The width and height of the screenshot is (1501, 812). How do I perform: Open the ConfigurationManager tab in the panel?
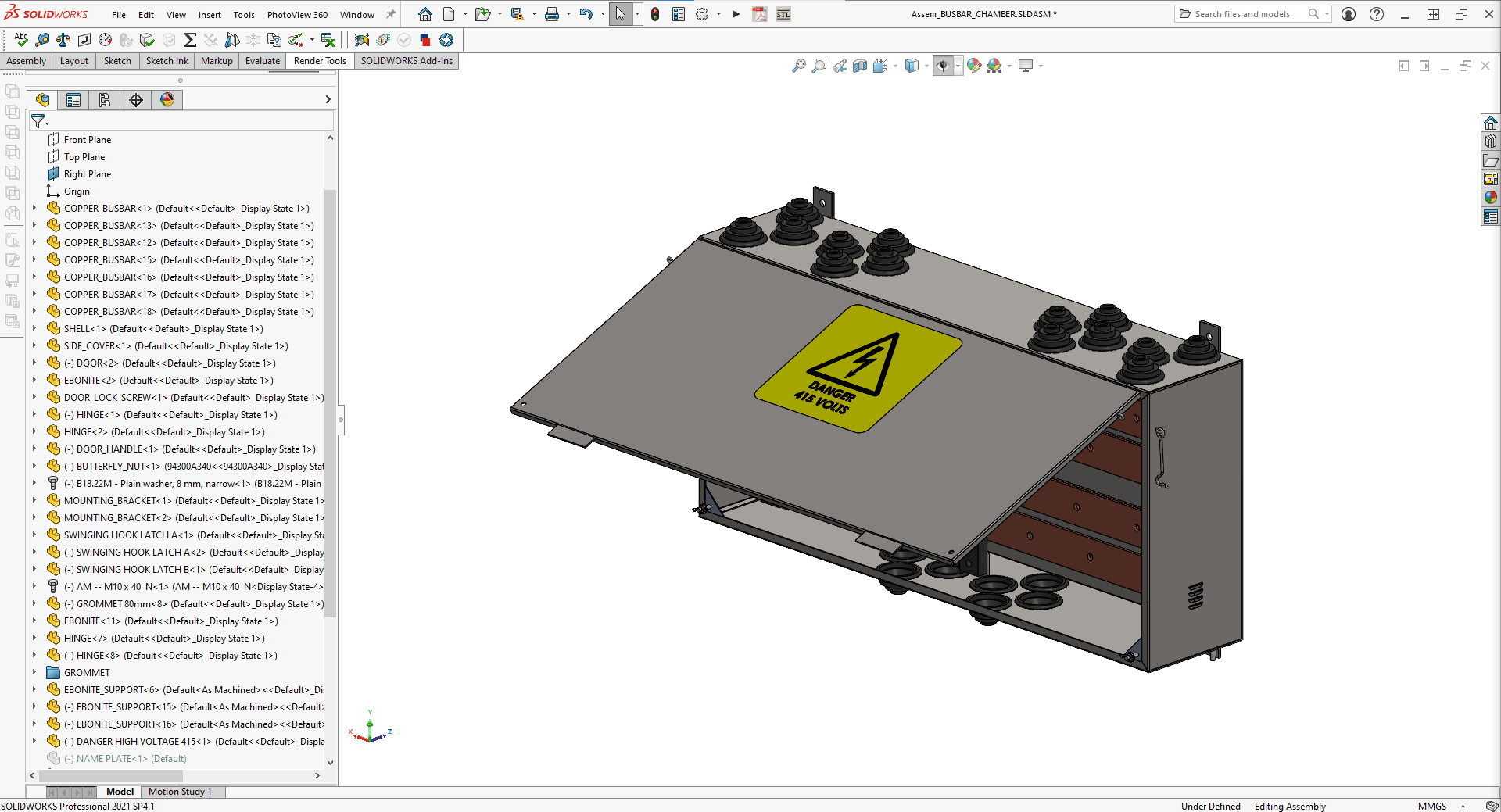click(105, 99)
